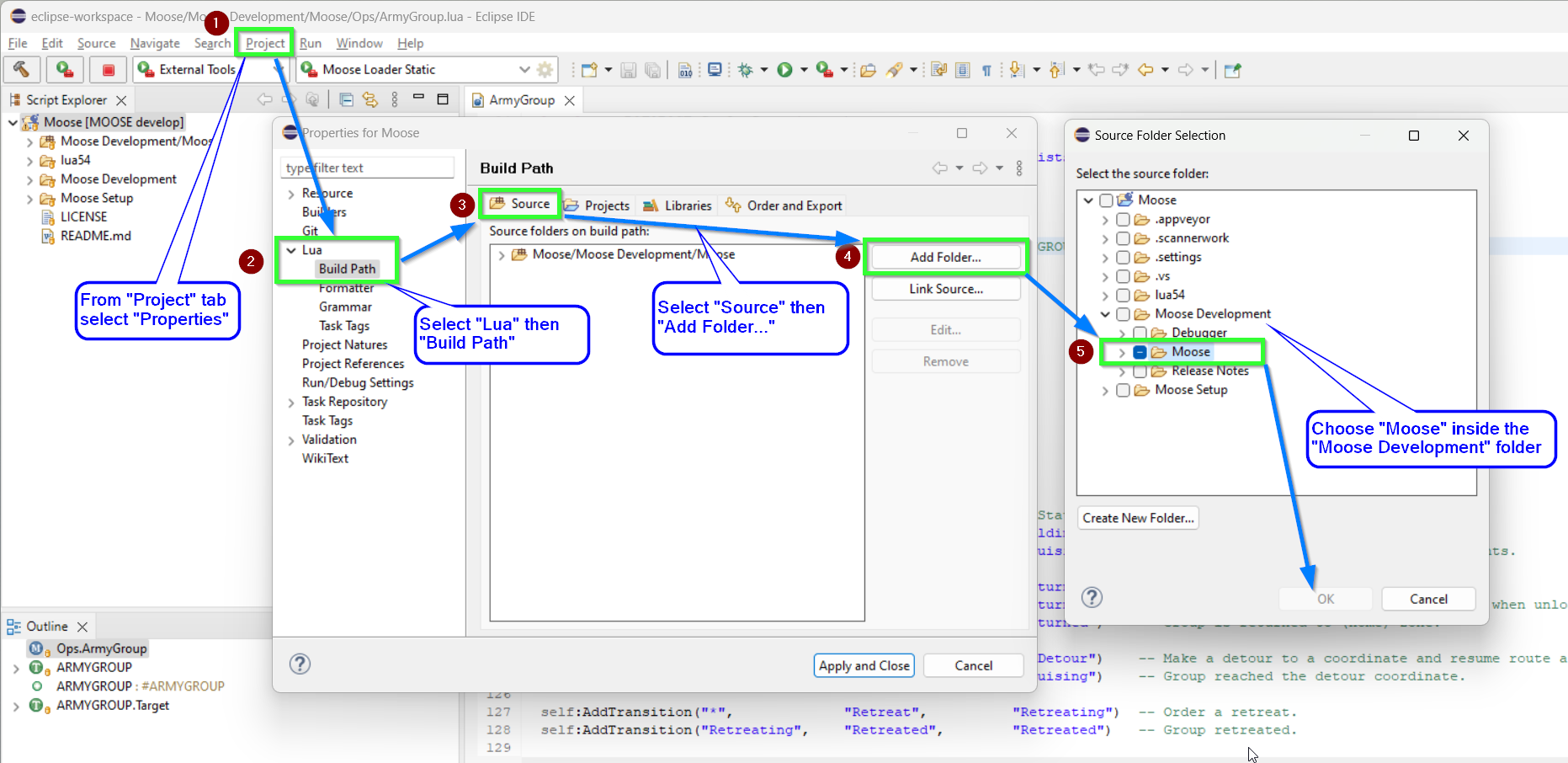
Task: Open the binary 010 editor icon
Action: point(685,69)
